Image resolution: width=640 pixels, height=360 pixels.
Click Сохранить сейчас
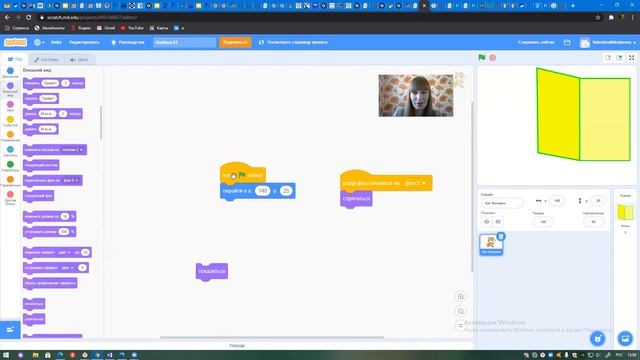(x=536, y=42)
